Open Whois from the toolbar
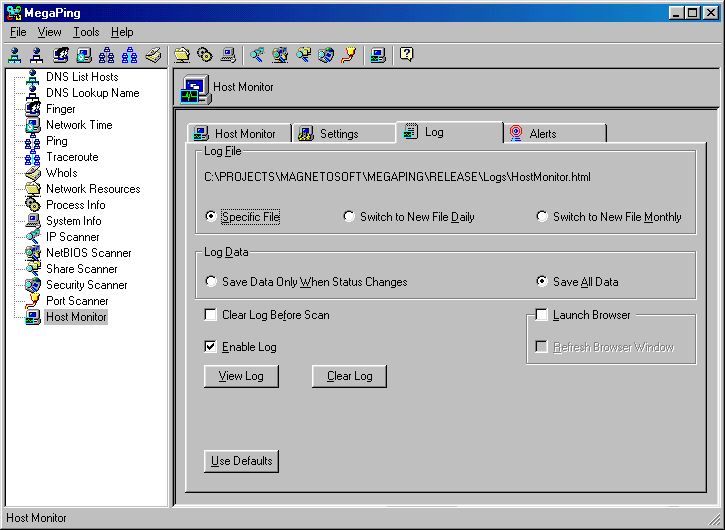 pyautogui.click(x=153, y=55)
